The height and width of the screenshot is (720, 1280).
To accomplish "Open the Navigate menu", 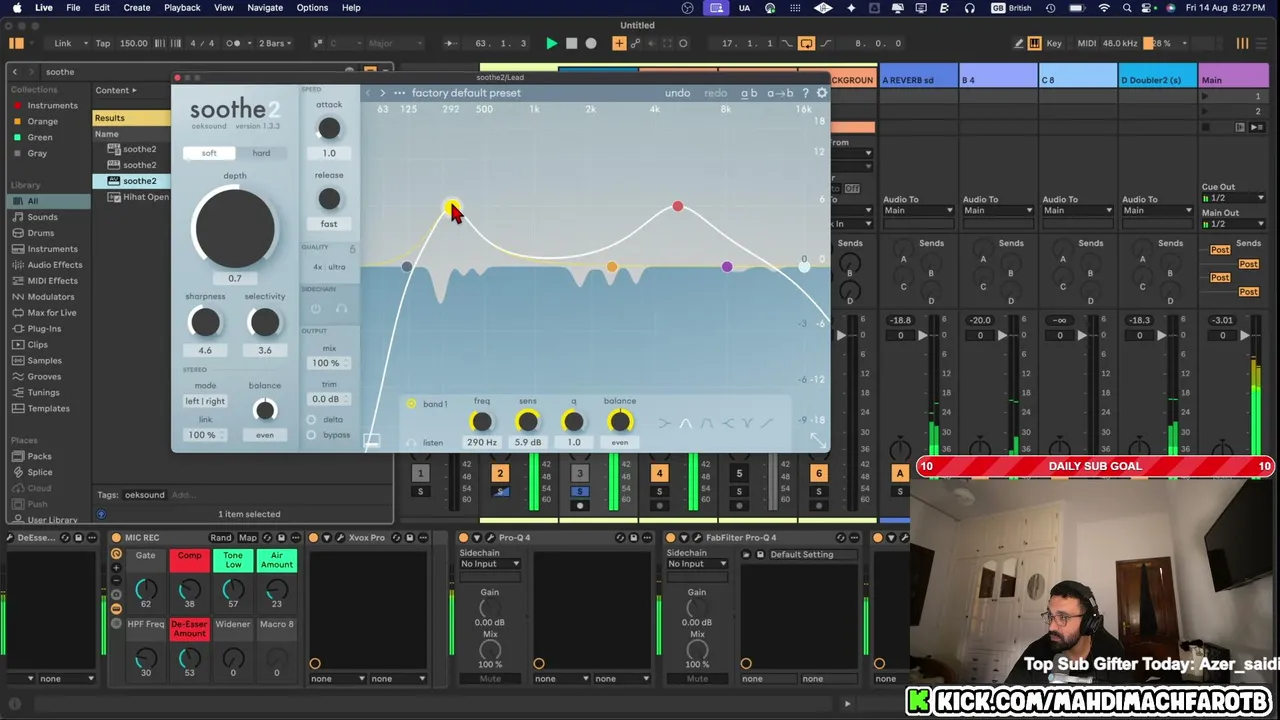I will (265, 8).
